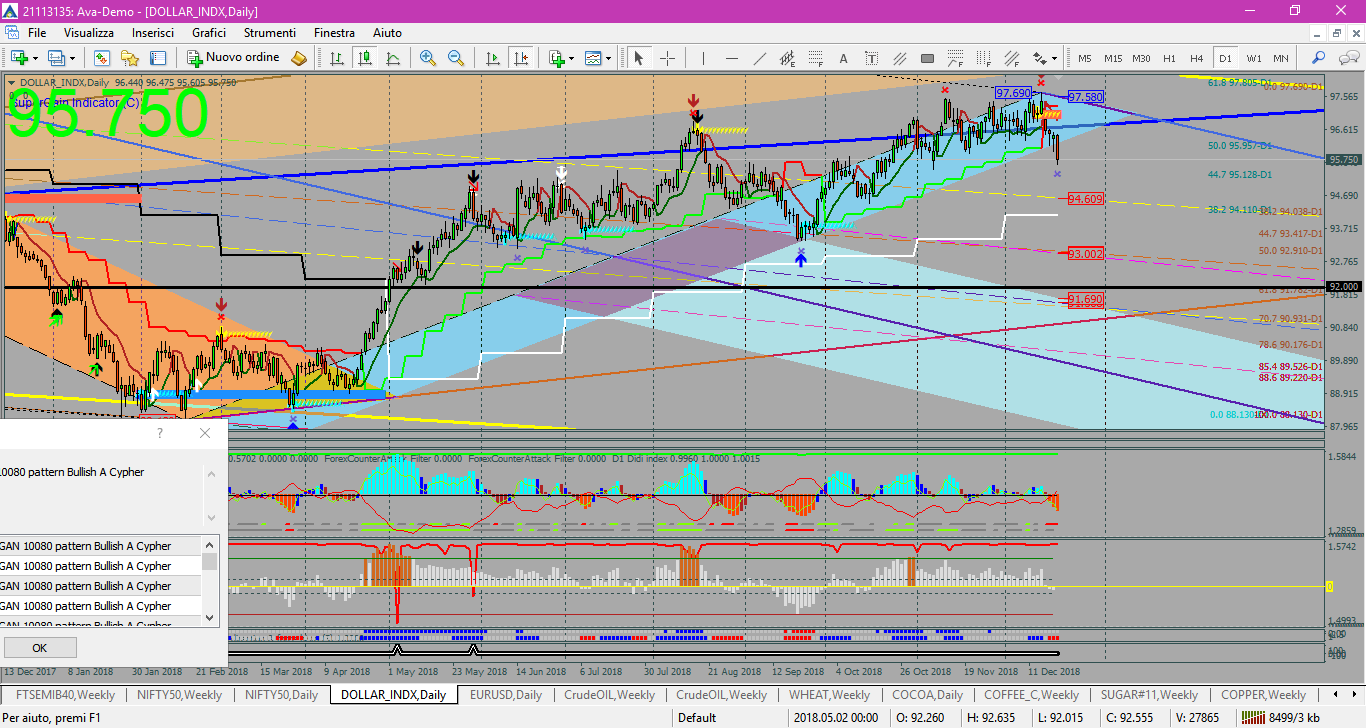The height and width of the screenshot is (728, 1366).
Task: Toggle Auto Scroll for the chart
Action: [x=491, y=58]
